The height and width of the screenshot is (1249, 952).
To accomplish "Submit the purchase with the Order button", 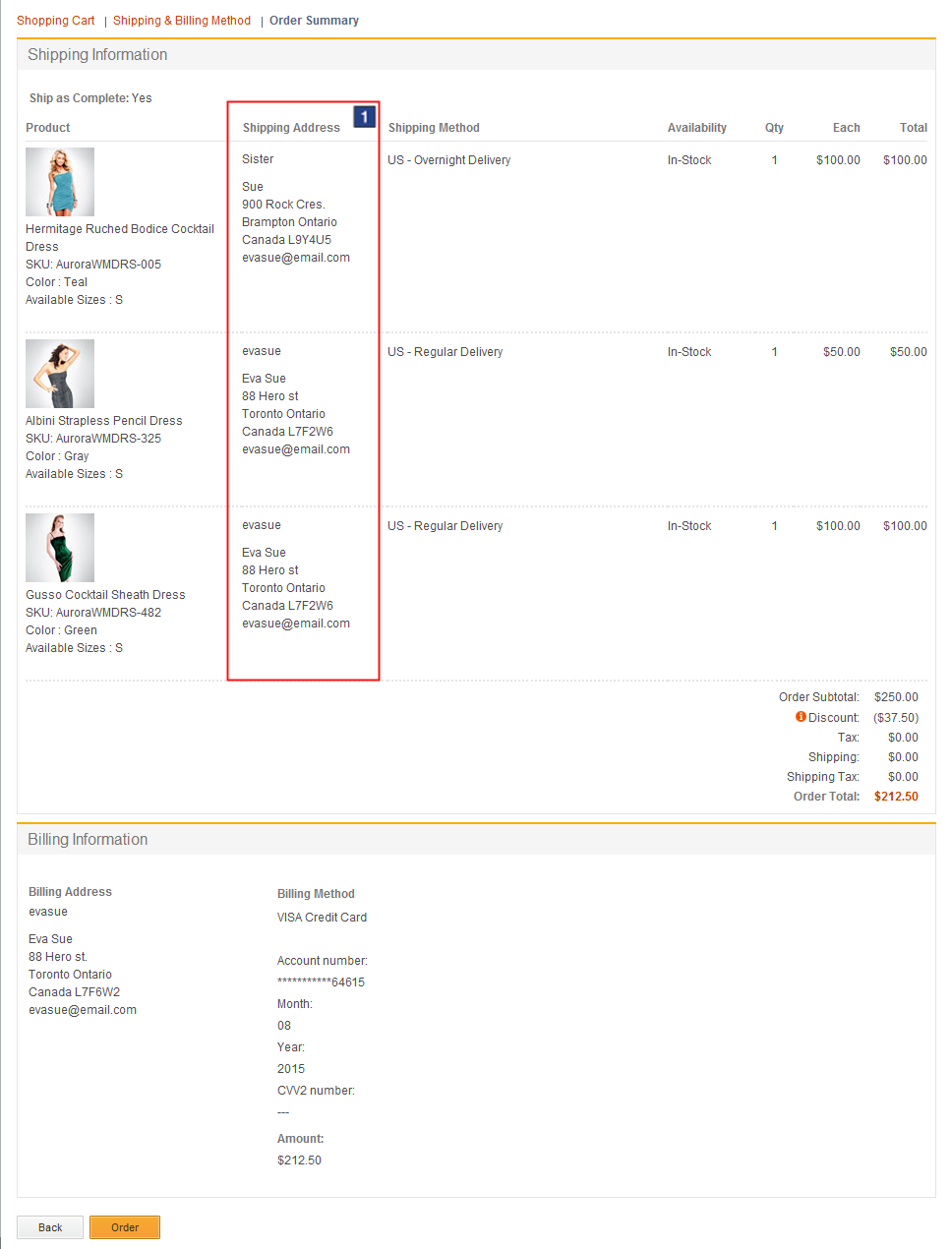I will 124,1226.
